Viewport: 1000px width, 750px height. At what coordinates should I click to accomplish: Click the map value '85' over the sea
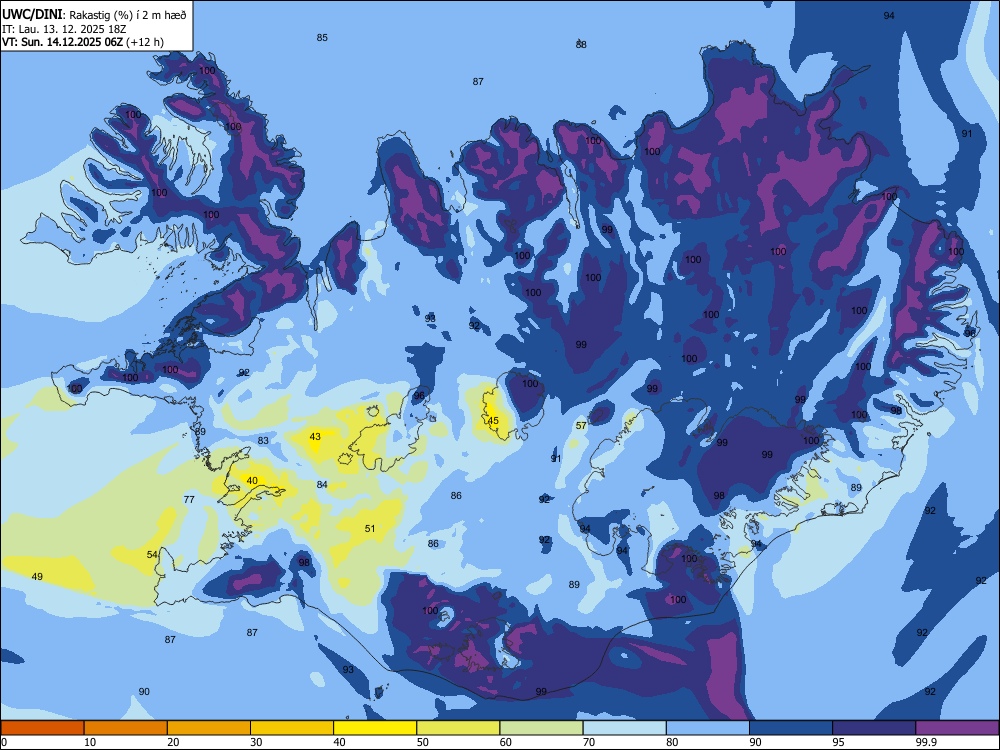(x=322, y=38)
